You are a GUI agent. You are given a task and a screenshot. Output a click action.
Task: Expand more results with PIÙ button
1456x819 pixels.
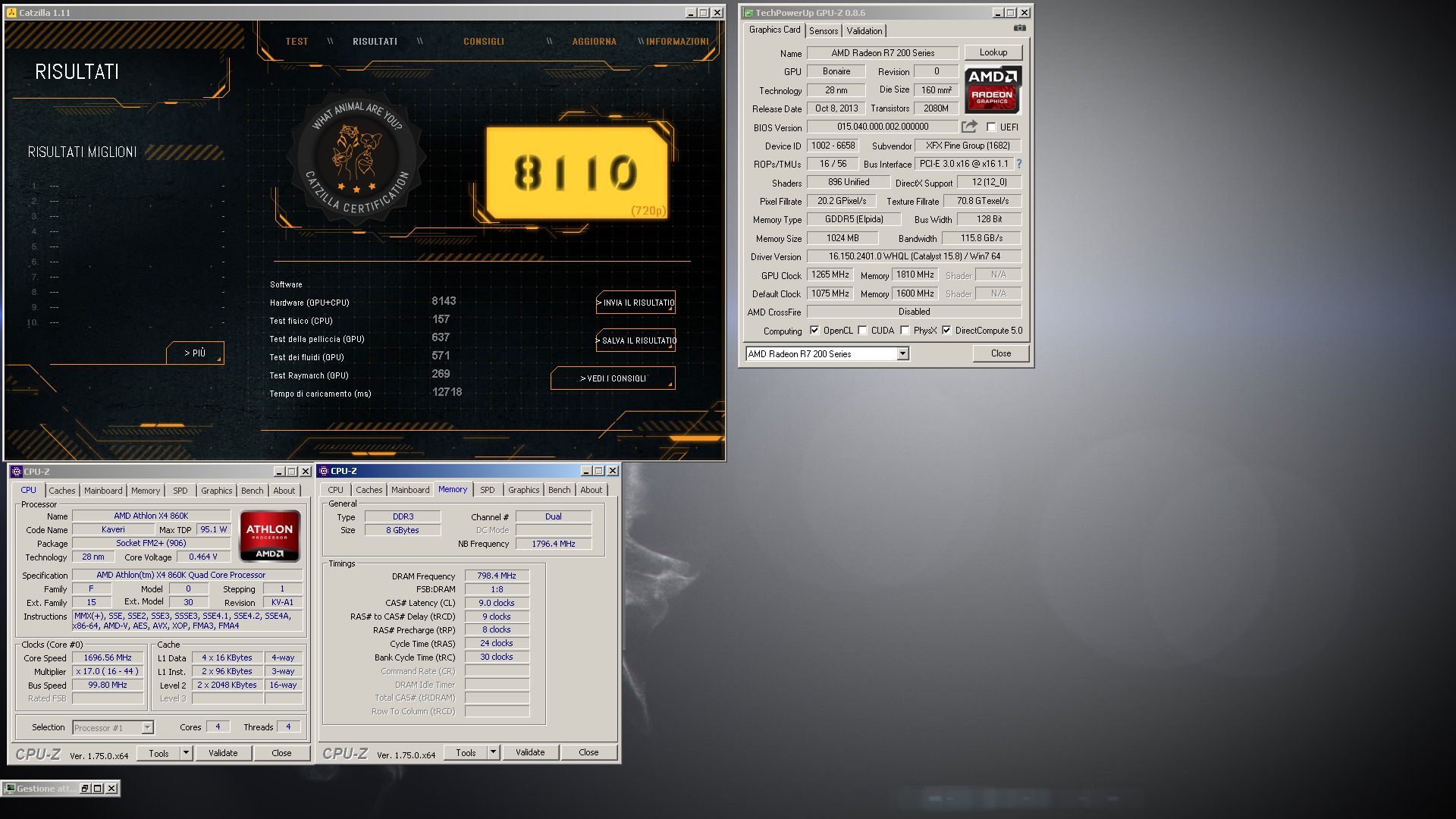(x=195, y=353)
